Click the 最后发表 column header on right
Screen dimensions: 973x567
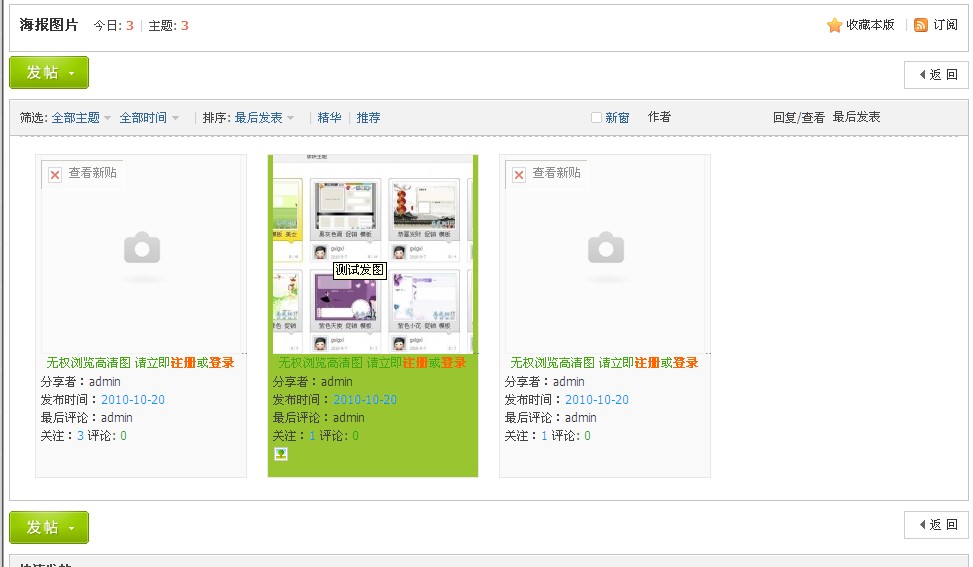click(x=856, y=117)
